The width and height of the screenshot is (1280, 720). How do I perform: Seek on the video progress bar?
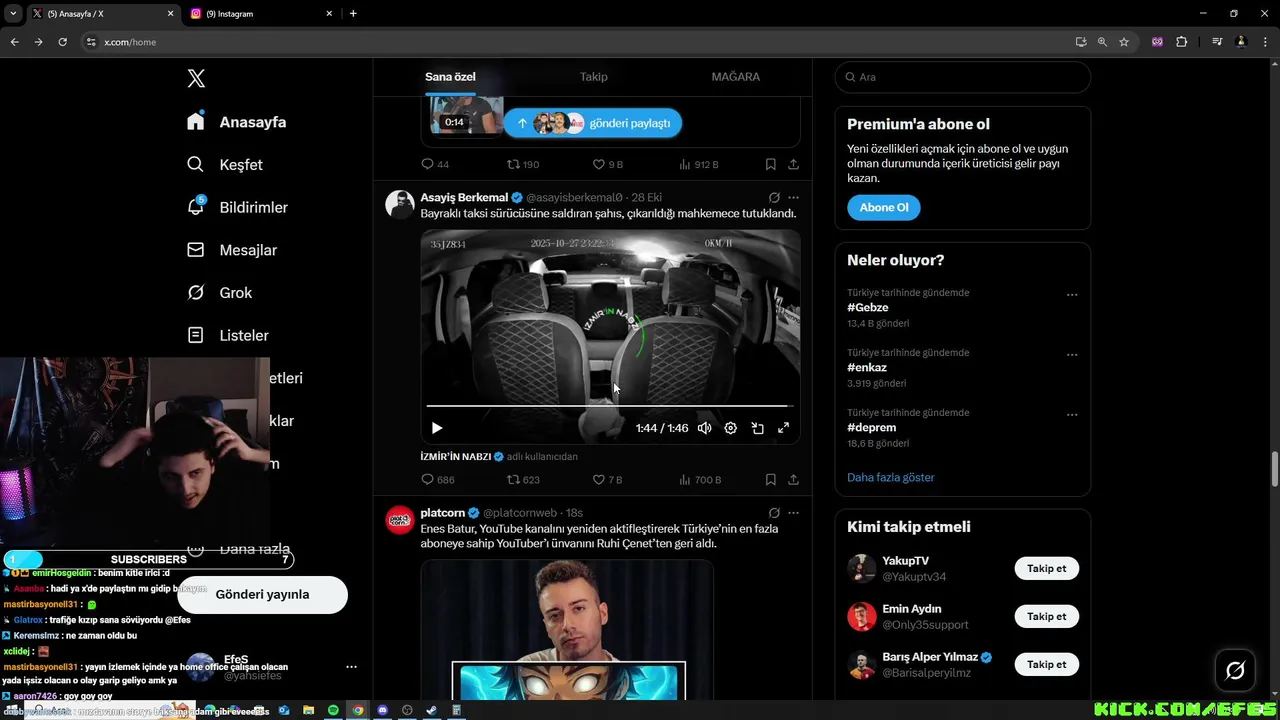click(610, 406)
